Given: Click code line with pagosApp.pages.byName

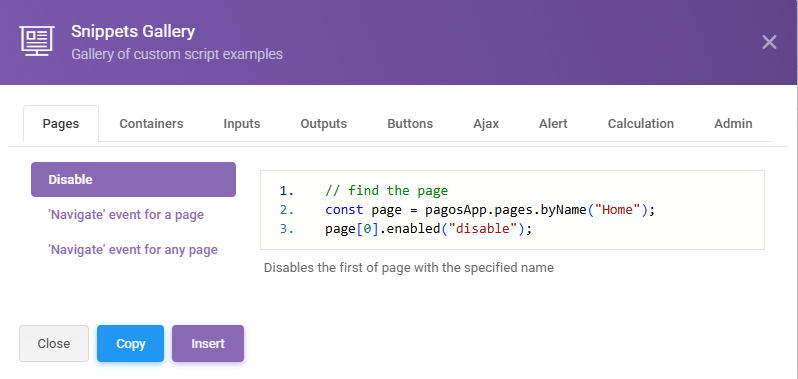Looking at the screenshot, I should pyautogui.click(x=490, y=210).
